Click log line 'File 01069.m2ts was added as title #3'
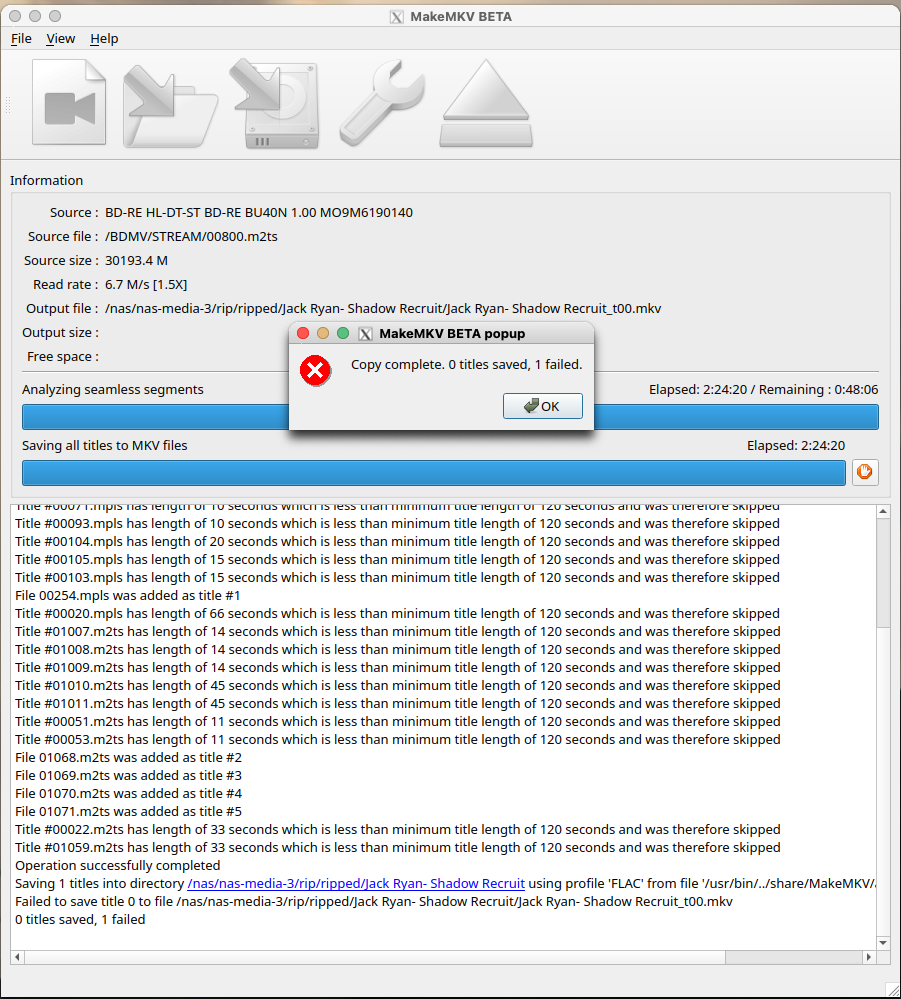This screenshot has width=901, height=999. (x=129, y=775)
